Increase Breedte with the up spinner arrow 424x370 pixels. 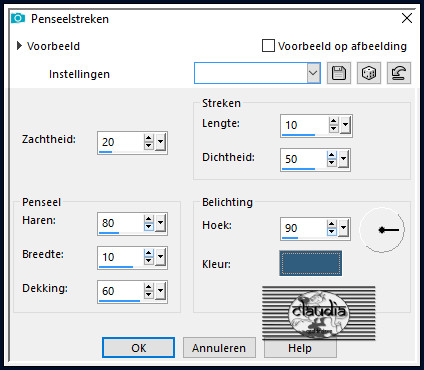[149, 253]
